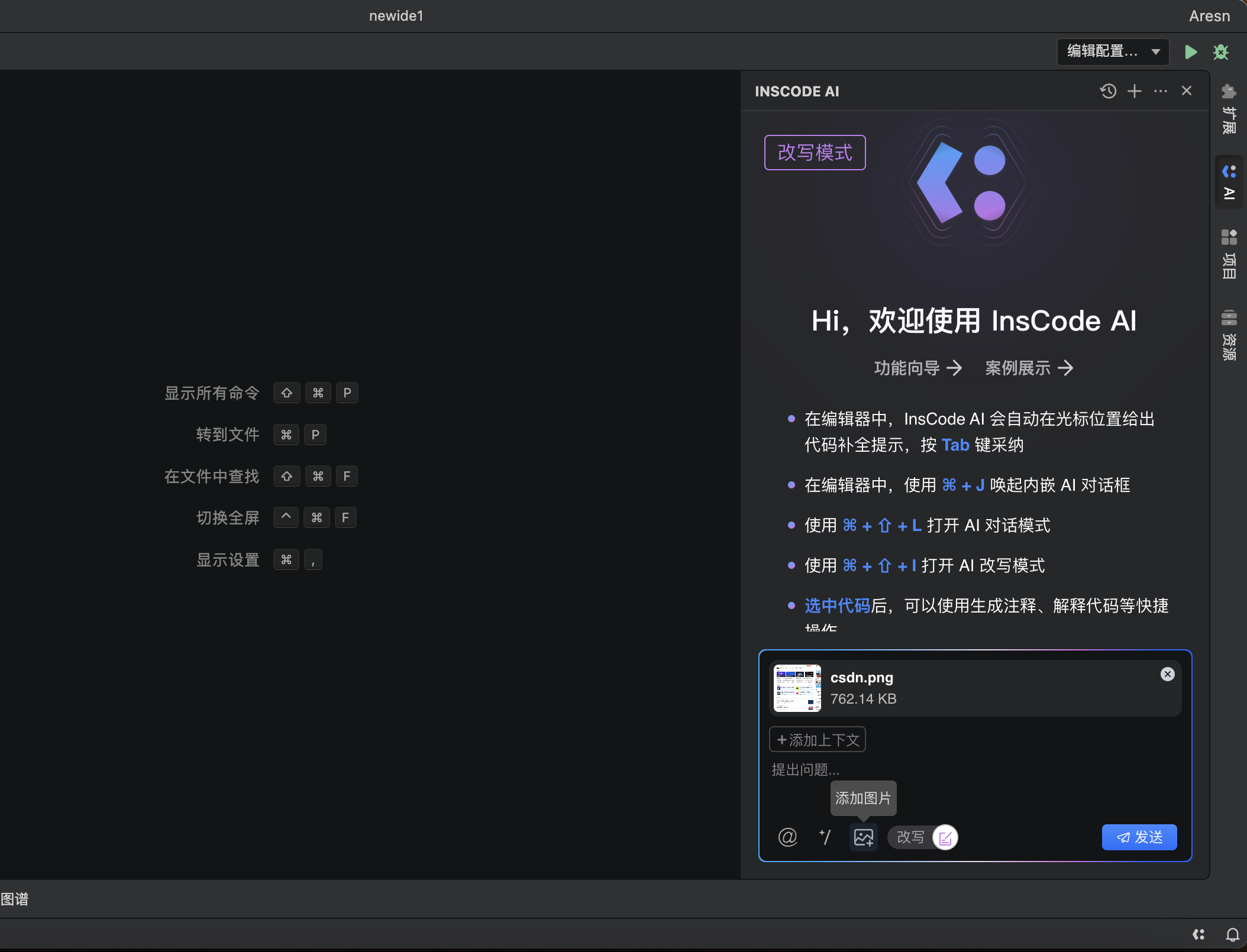1247x952 pixels.
Task: Click the Aresn user name in title bar
Action: [1209, 16]
